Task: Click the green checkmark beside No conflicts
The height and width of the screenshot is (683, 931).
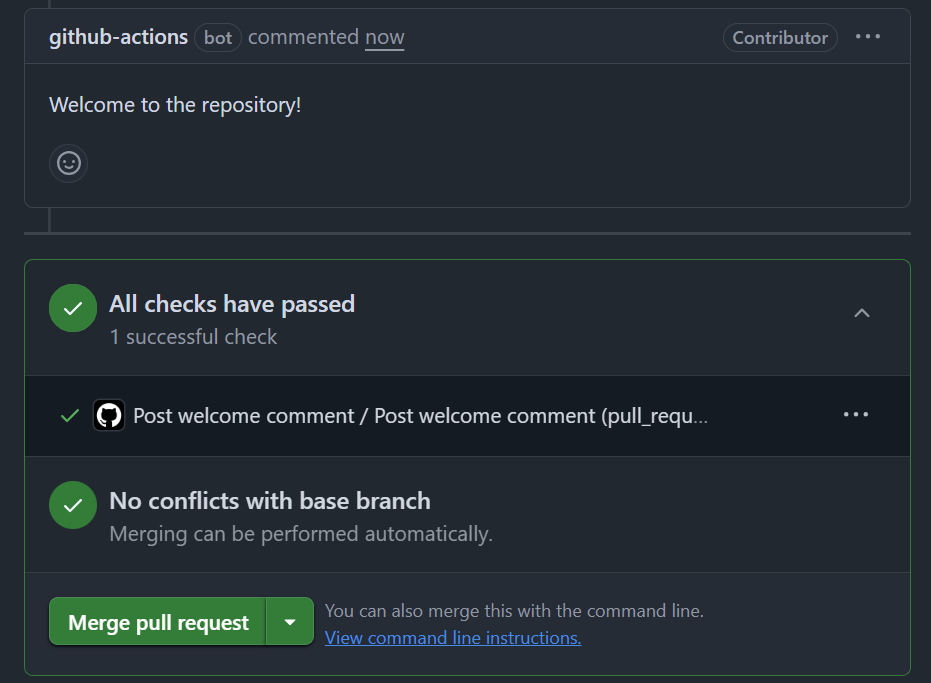Action: tap(73, 507)
